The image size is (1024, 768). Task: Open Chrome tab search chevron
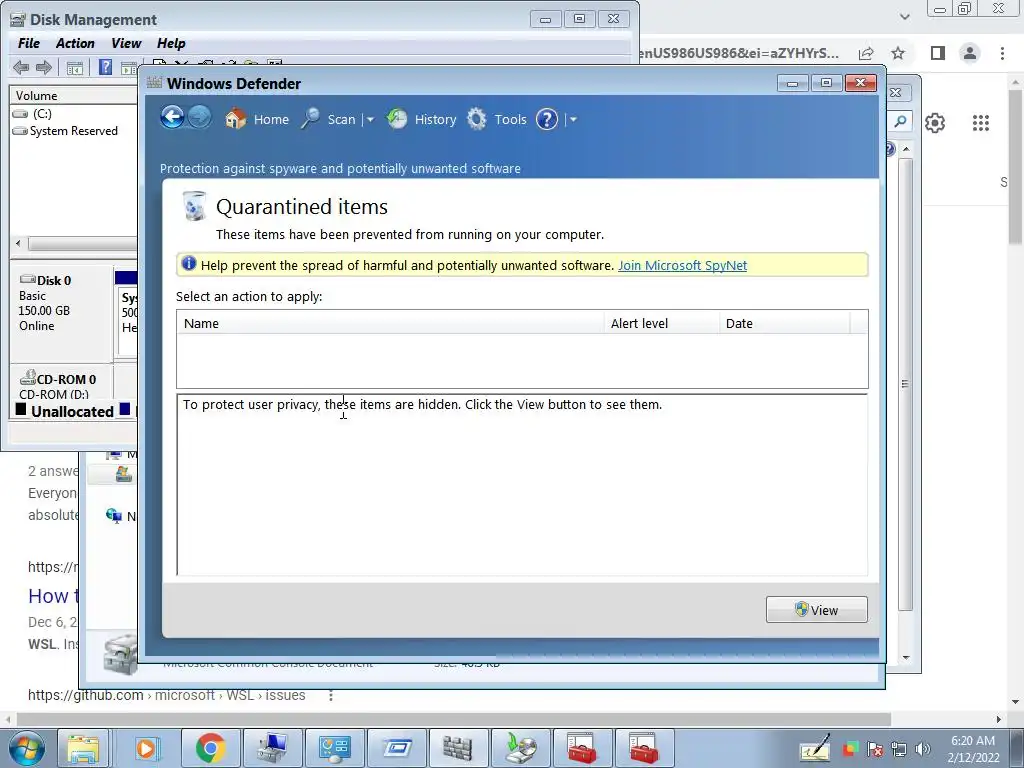[904, 17]
